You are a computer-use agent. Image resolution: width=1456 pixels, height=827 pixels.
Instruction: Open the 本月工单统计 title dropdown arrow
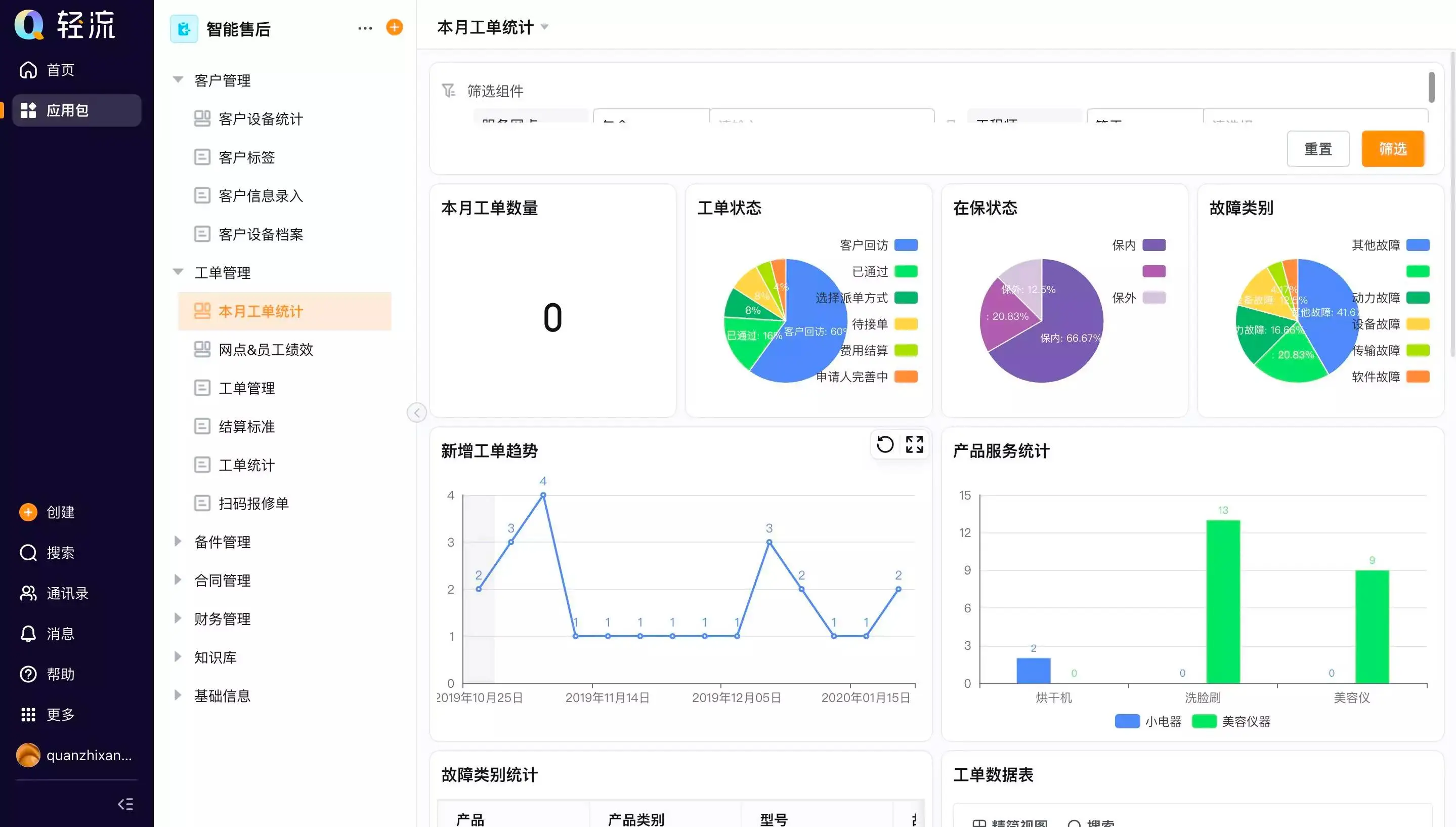point(545,27)
